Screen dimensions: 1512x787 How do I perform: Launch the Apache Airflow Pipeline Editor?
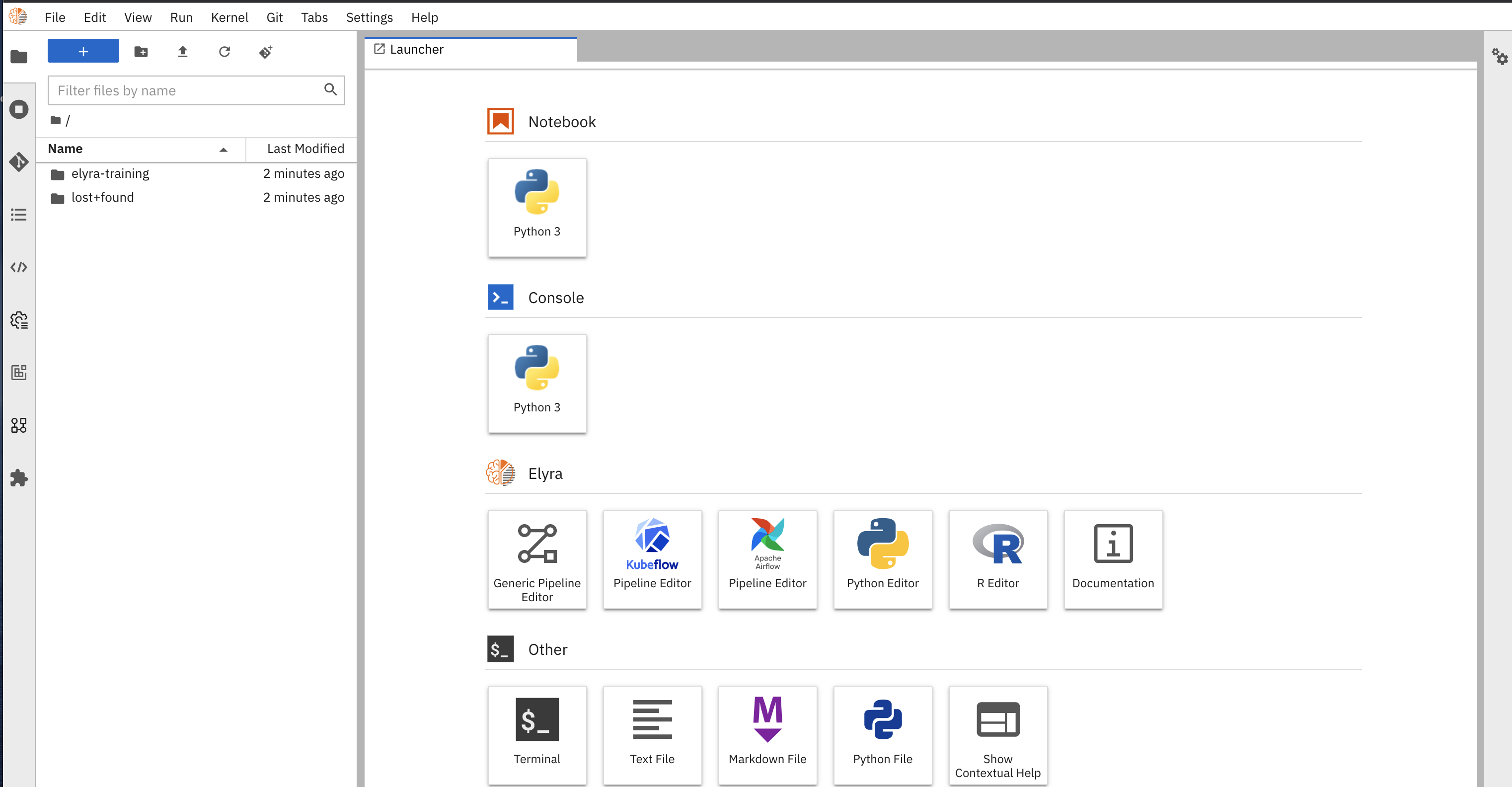pyautogui.click(x=767, y=558)
